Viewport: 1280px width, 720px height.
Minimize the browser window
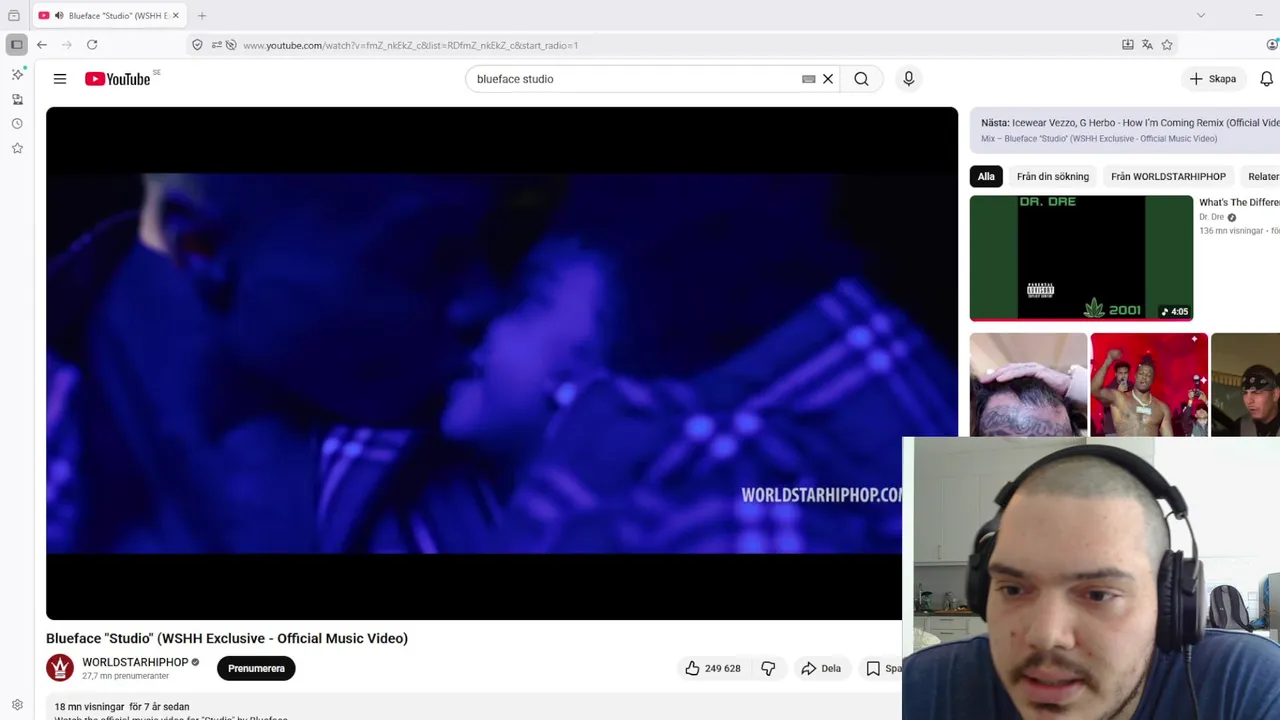(x=1258, y=15)
